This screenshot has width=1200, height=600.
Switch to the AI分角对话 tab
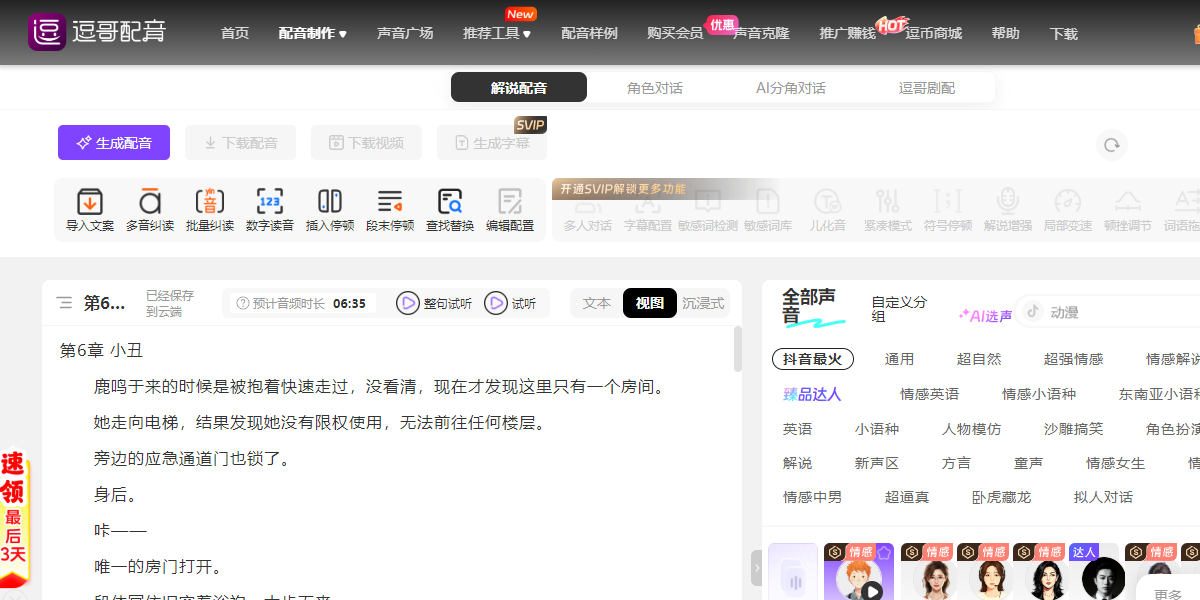coord(791,88)
